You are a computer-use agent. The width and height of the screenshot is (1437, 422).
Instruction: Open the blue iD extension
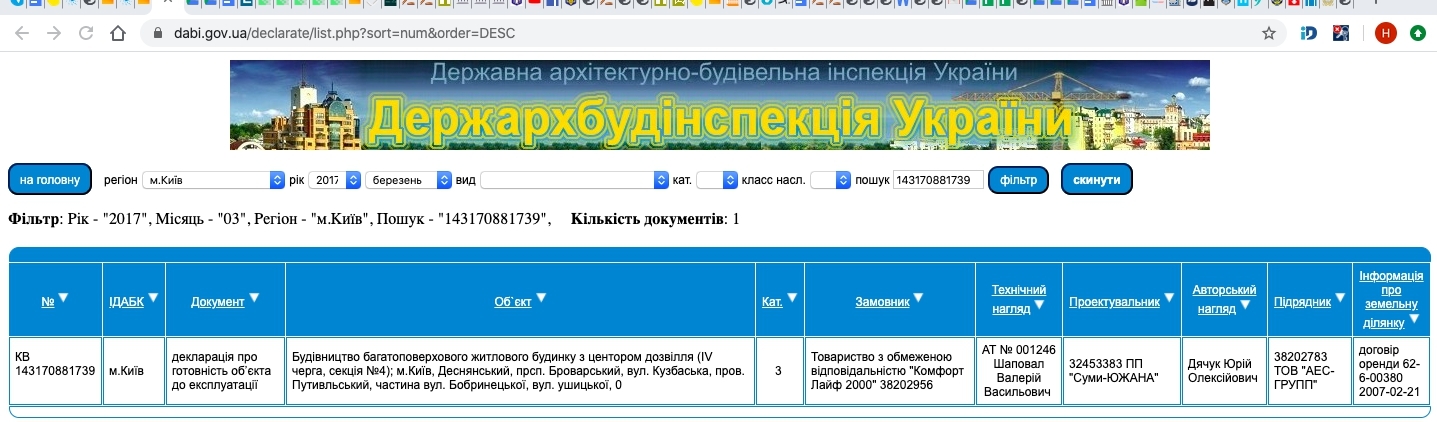[1308, 33]
